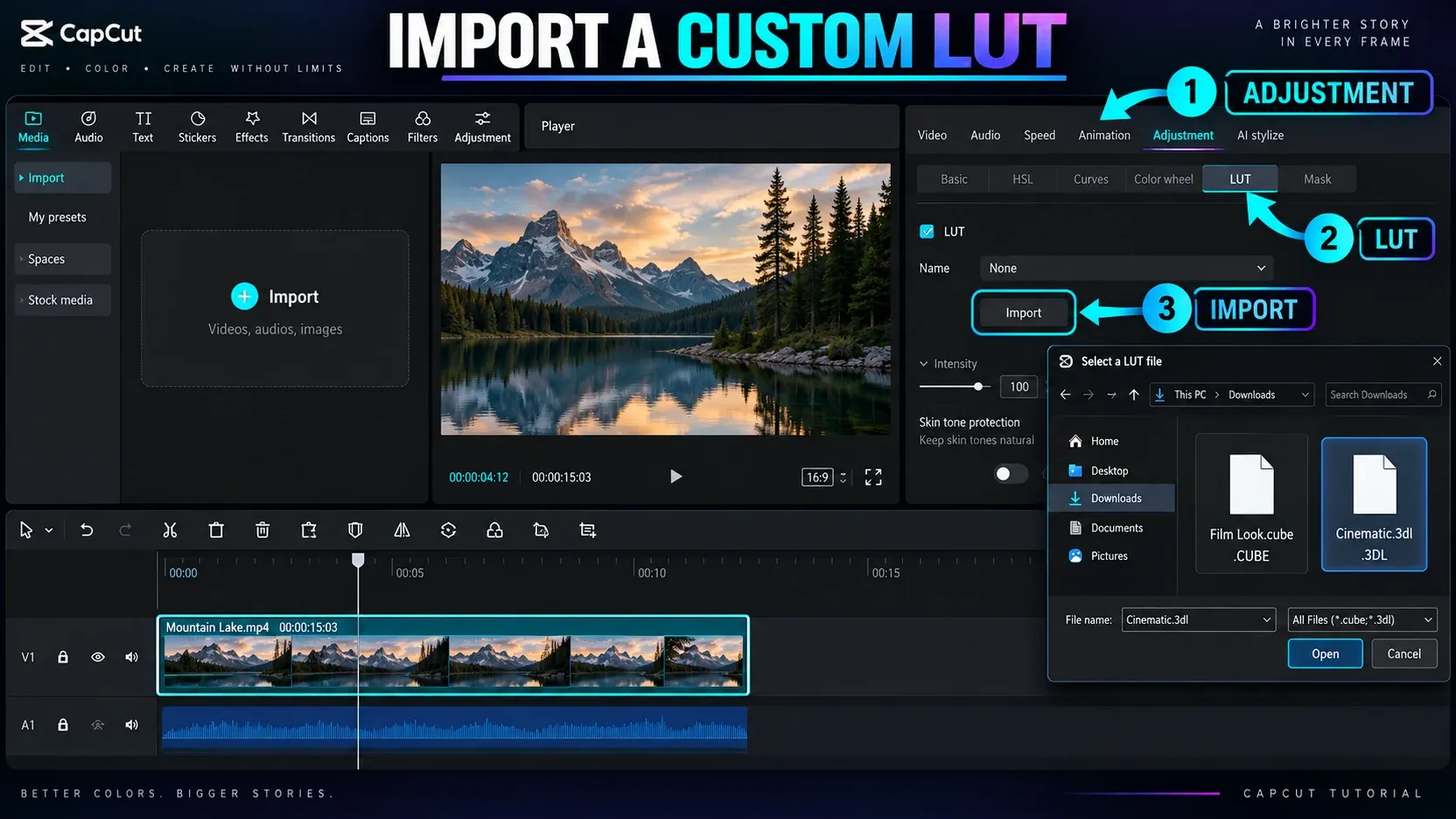Screen dimensions: 1456x819
Task: Hide the V1 track with eye icon
Action: pyautogui.click(x=98, y=657)
